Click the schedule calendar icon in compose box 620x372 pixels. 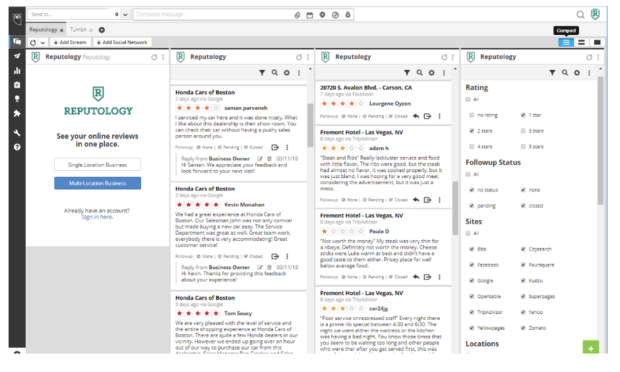[310, 15]
